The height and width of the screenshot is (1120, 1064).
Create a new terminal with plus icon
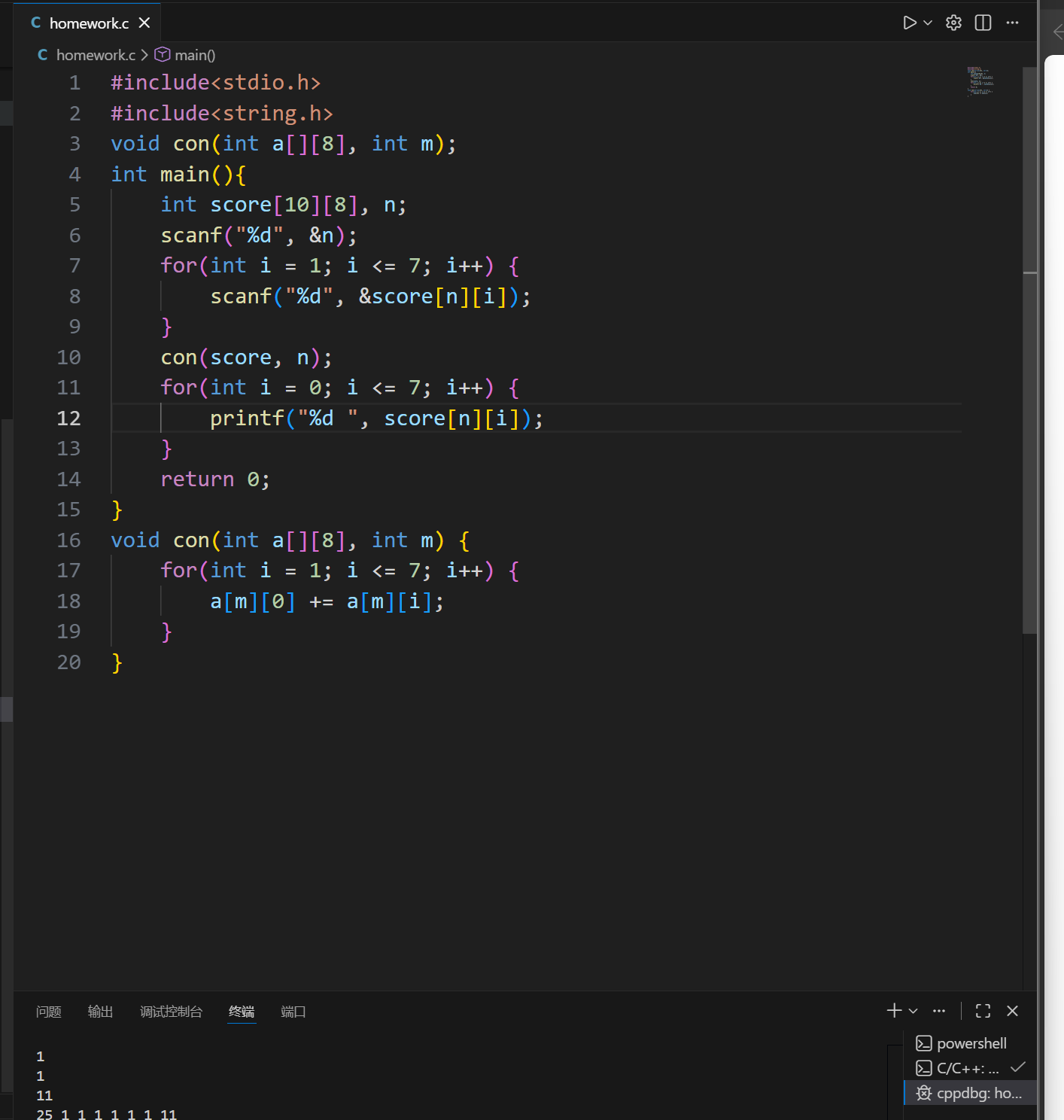point(894,1011)
